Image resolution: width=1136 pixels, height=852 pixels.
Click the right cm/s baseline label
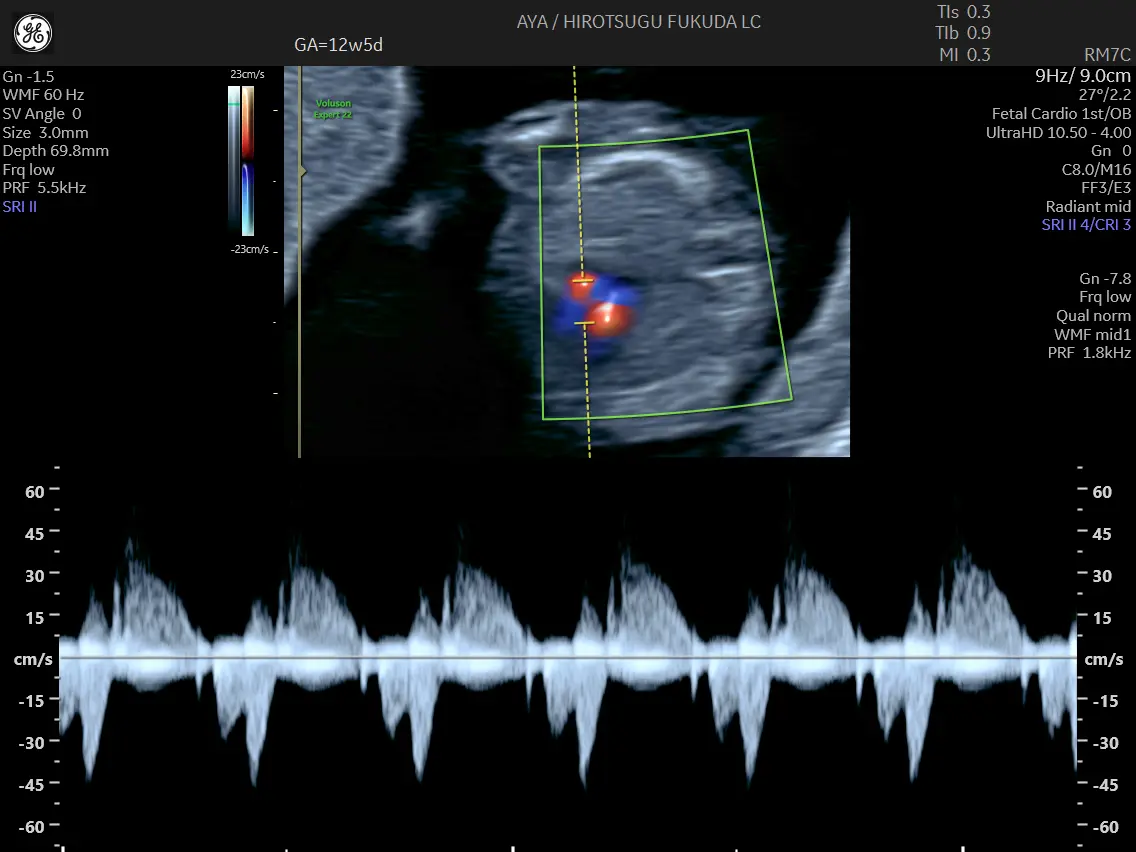(1104, 659)
